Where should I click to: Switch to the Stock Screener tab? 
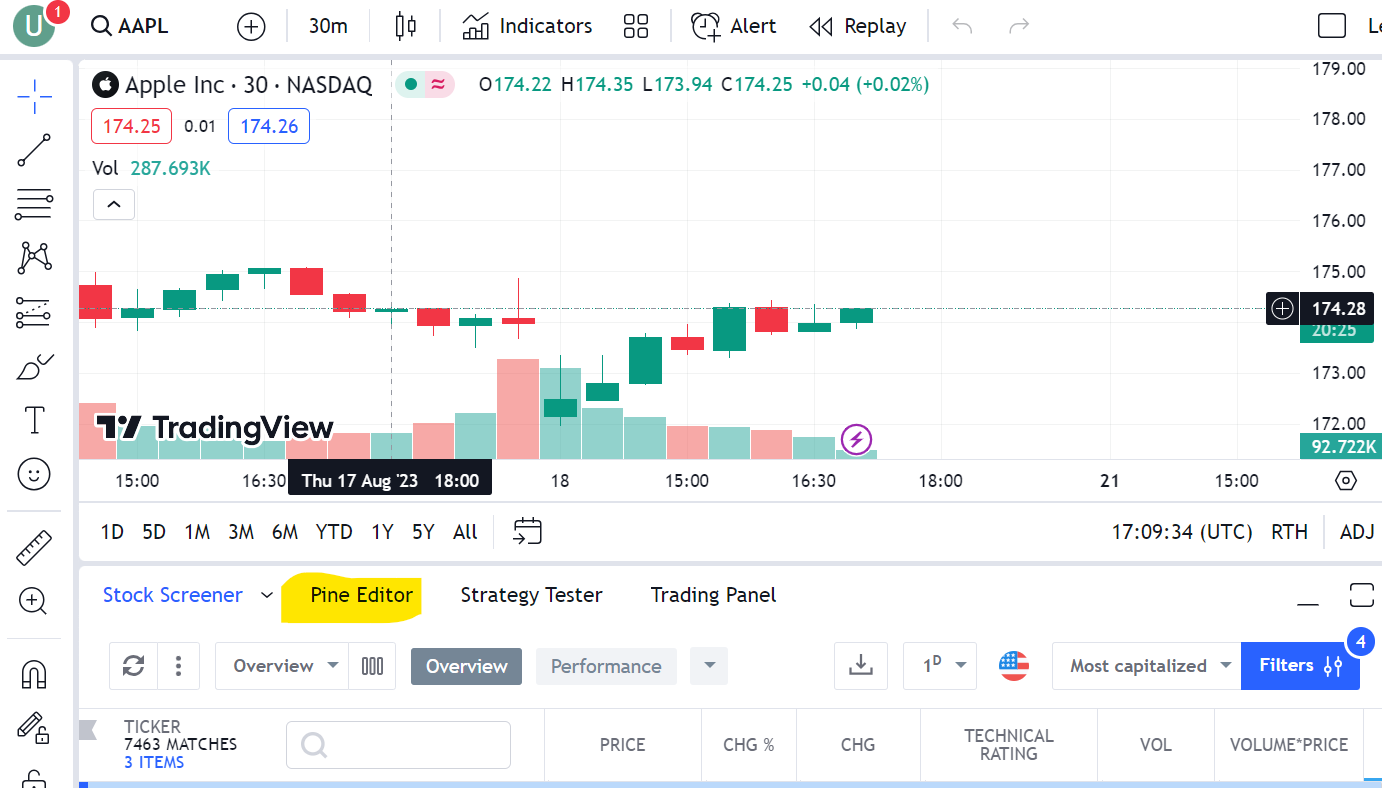pyautogui.click(x=172, y=595)
